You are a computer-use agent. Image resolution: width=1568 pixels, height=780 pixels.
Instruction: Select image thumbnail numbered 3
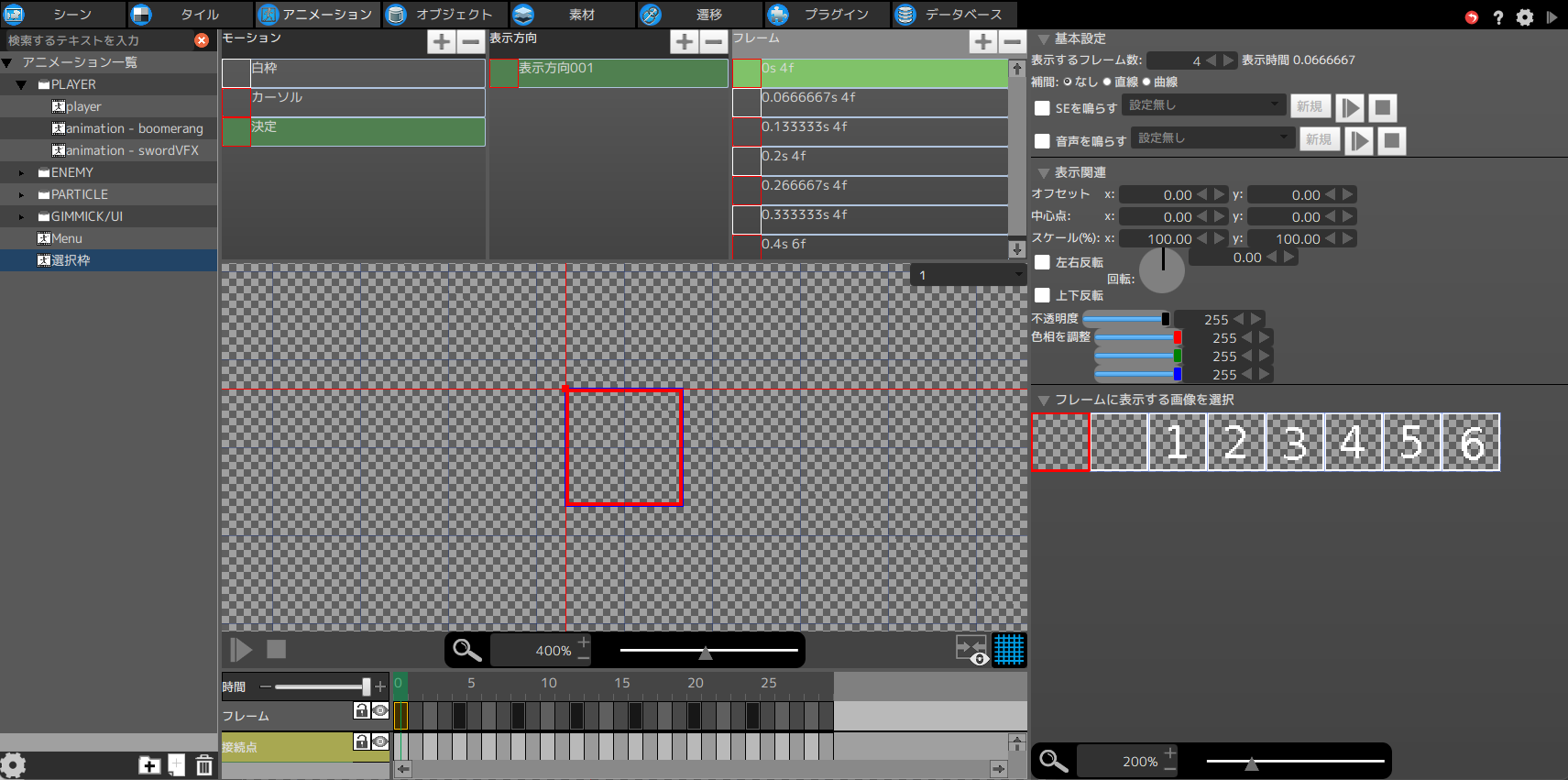(1295, 442)
